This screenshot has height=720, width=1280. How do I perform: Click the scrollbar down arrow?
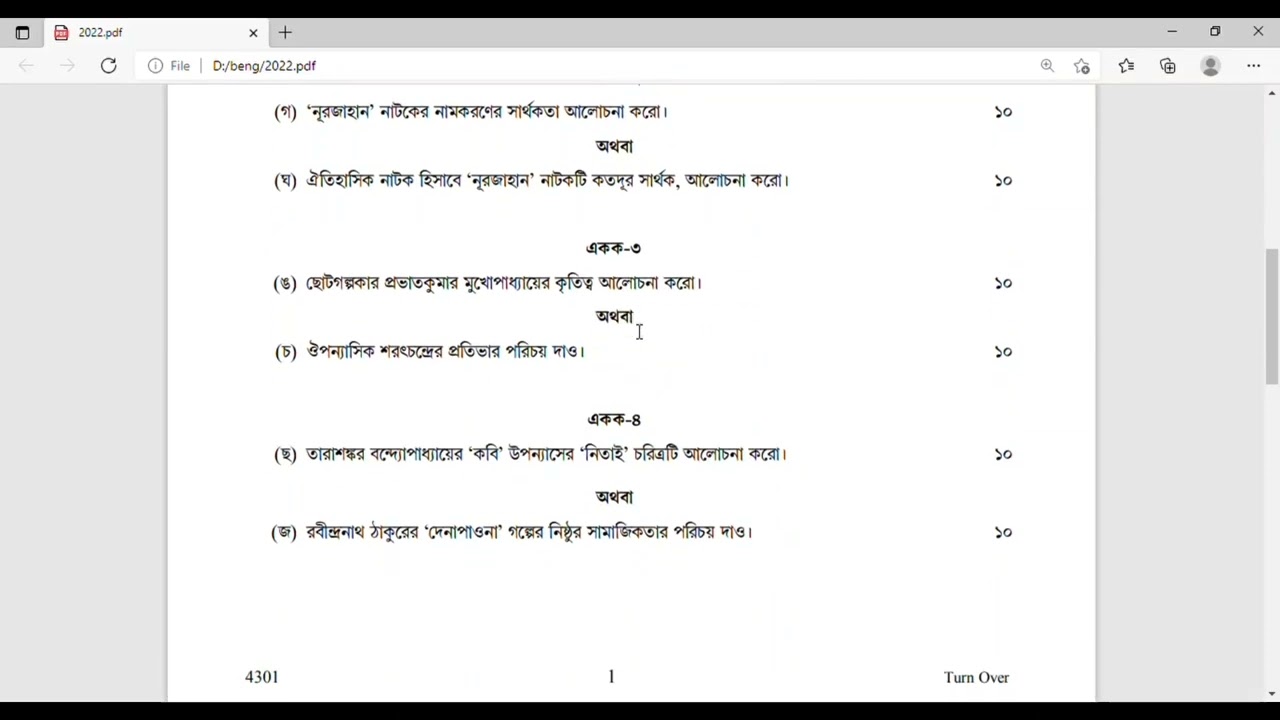click(1272, 694)
